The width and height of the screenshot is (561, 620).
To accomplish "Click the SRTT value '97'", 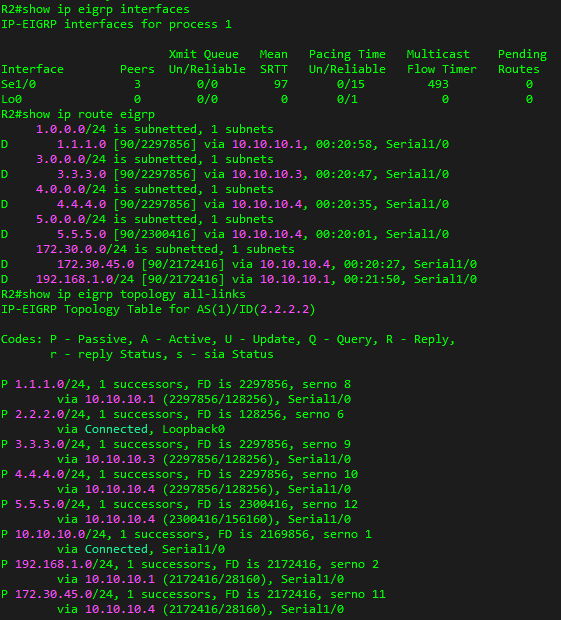I will [x=281, y=84].
